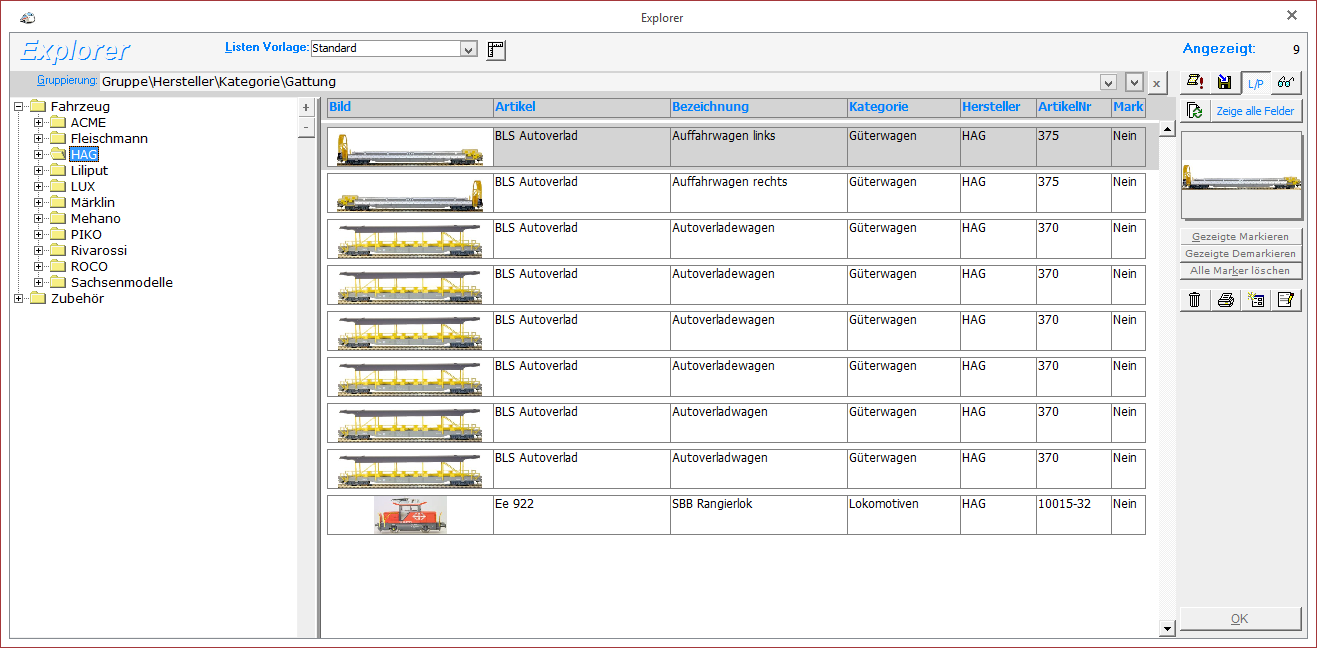Click the edit note pencil icon
Viewport: 1317px width, 648px height.
click(1288, 299)
